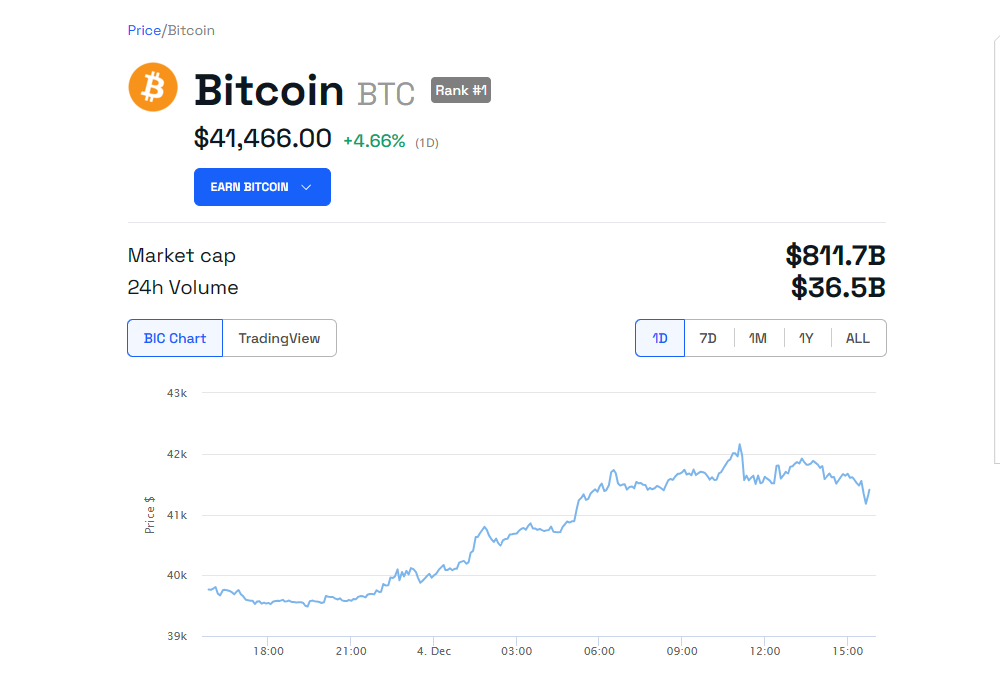Show the ALL time range

click(x=858, y=338)
